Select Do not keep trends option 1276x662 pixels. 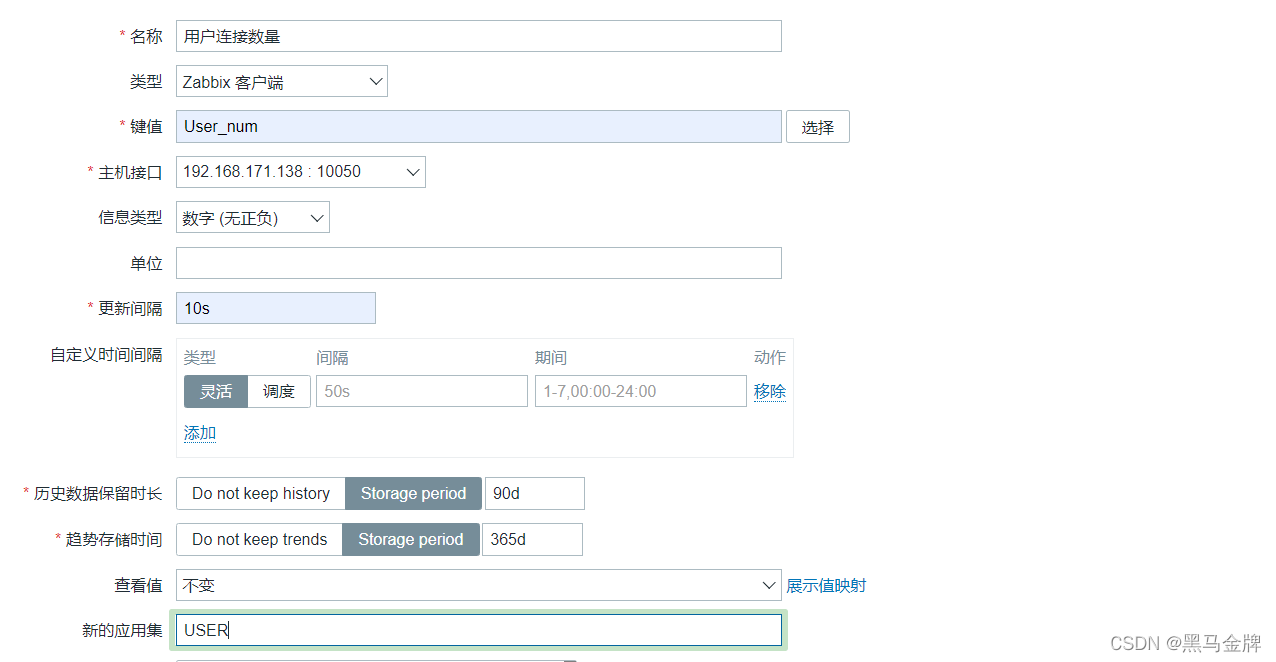click(260, 539)
